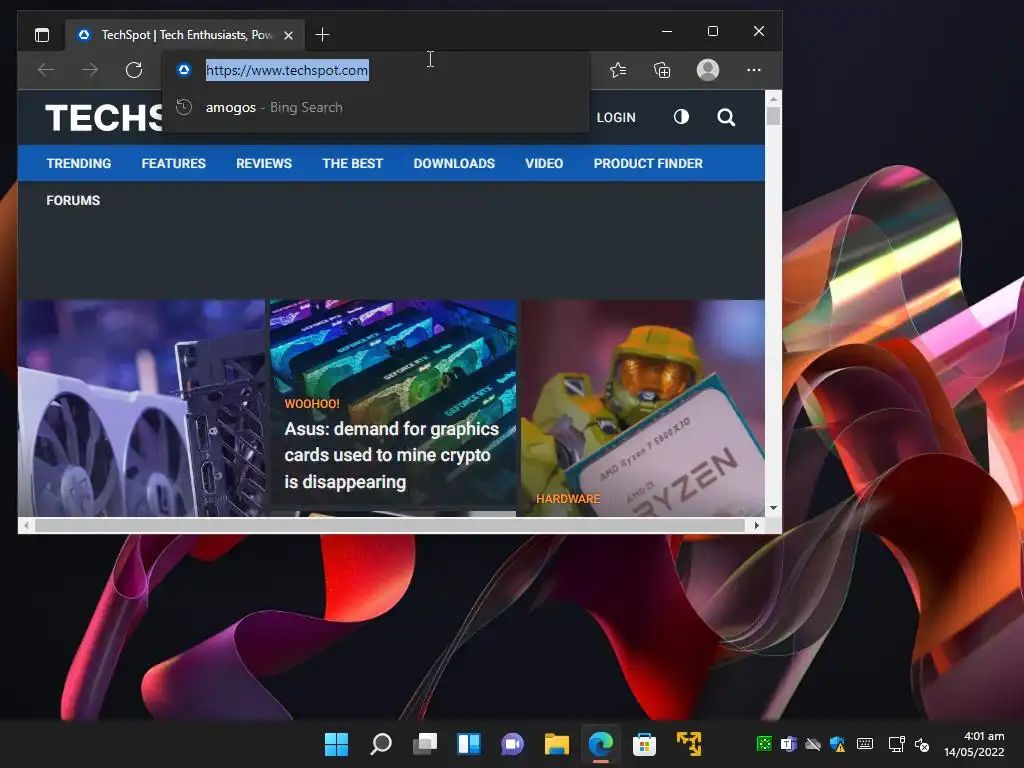This screenshot has width=1024, height=768.
Task: Refresh the current page
Action: (x=134, y=70)
